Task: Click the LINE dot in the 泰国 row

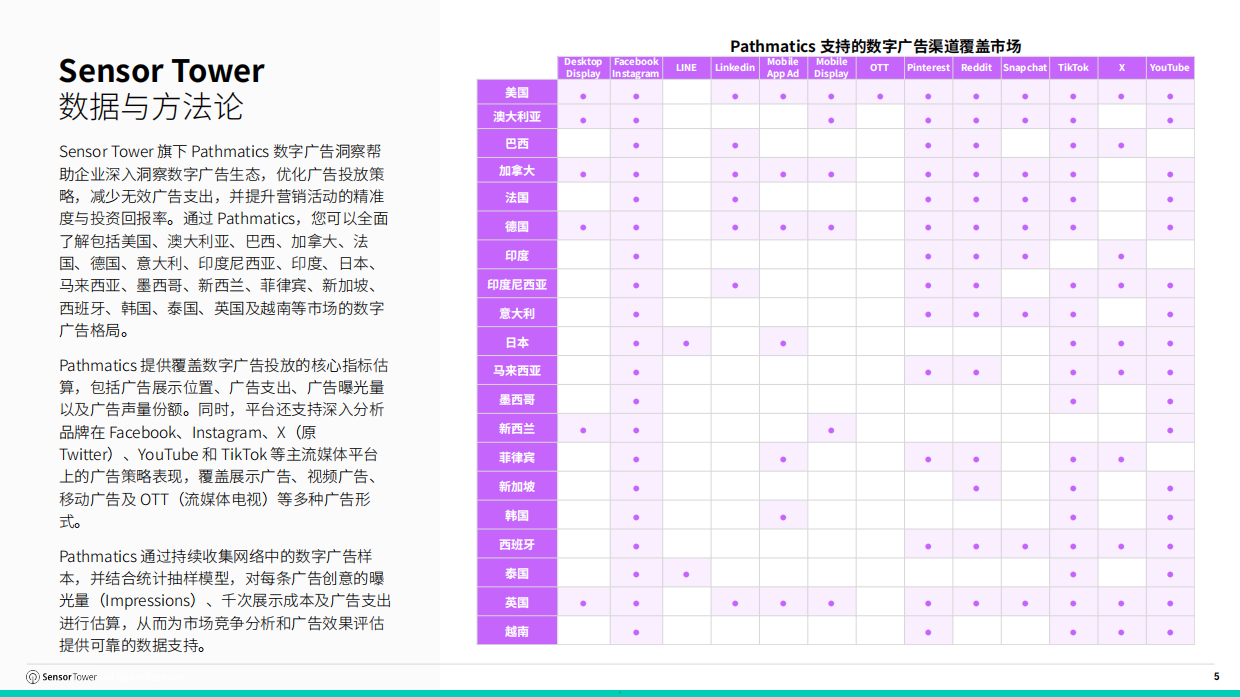Action: click(x=686, y=574)
